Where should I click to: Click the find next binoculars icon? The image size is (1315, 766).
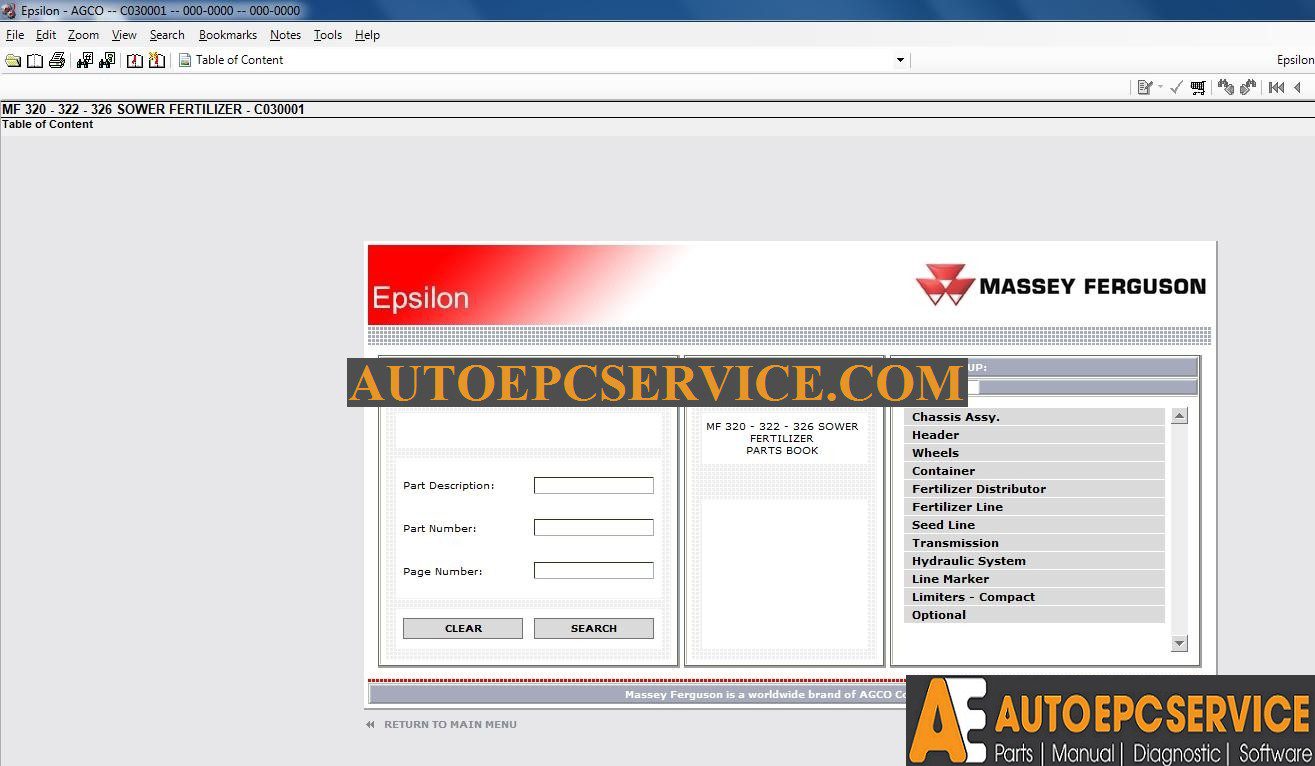[x=1248, y=87]
